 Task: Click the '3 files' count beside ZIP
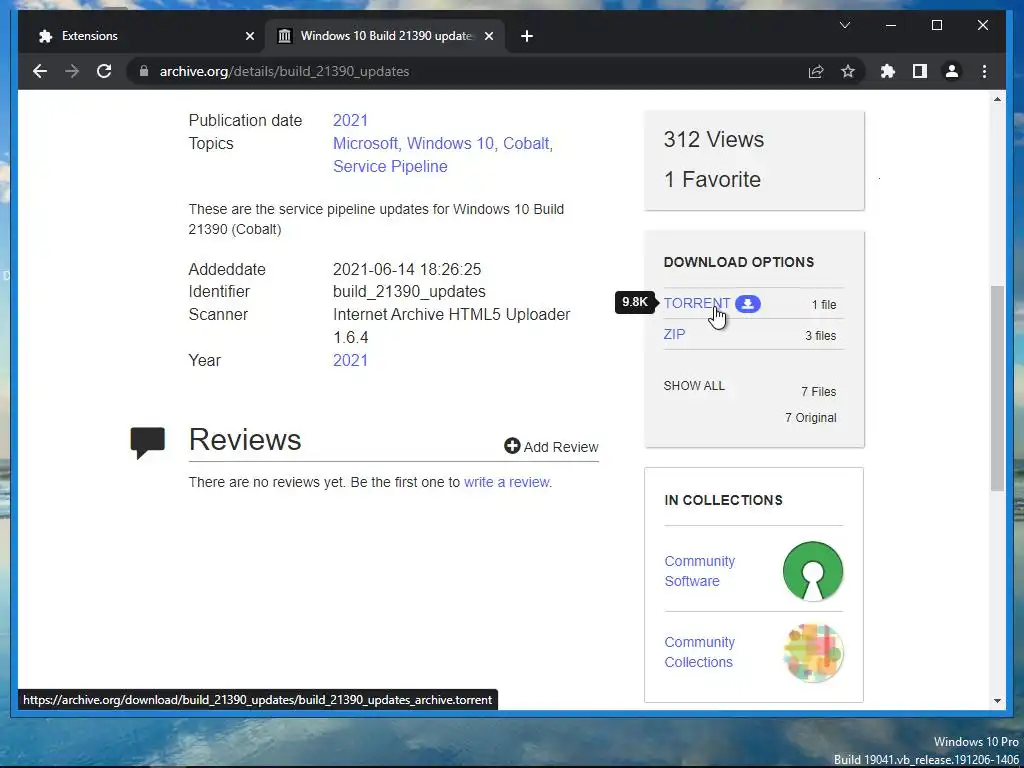(820, 336)
